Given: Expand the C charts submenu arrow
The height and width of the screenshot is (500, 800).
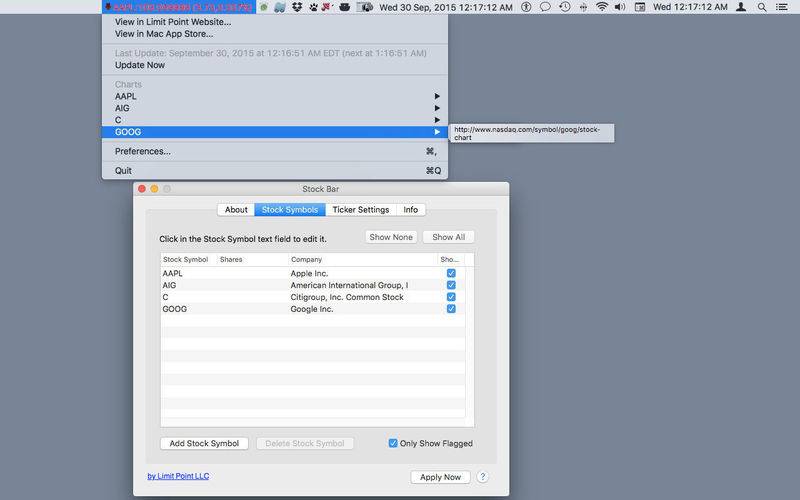Looking at the screenshot, I should [x=437, y=120].
